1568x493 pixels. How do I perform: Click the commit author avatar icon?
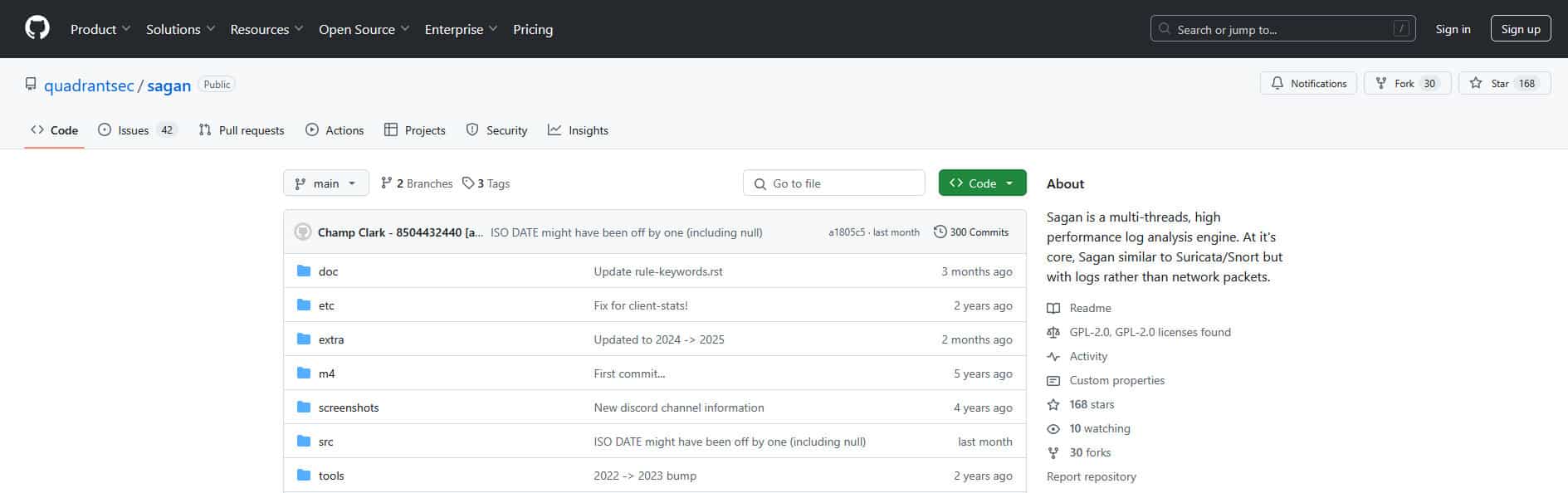[x=303, y=232]
